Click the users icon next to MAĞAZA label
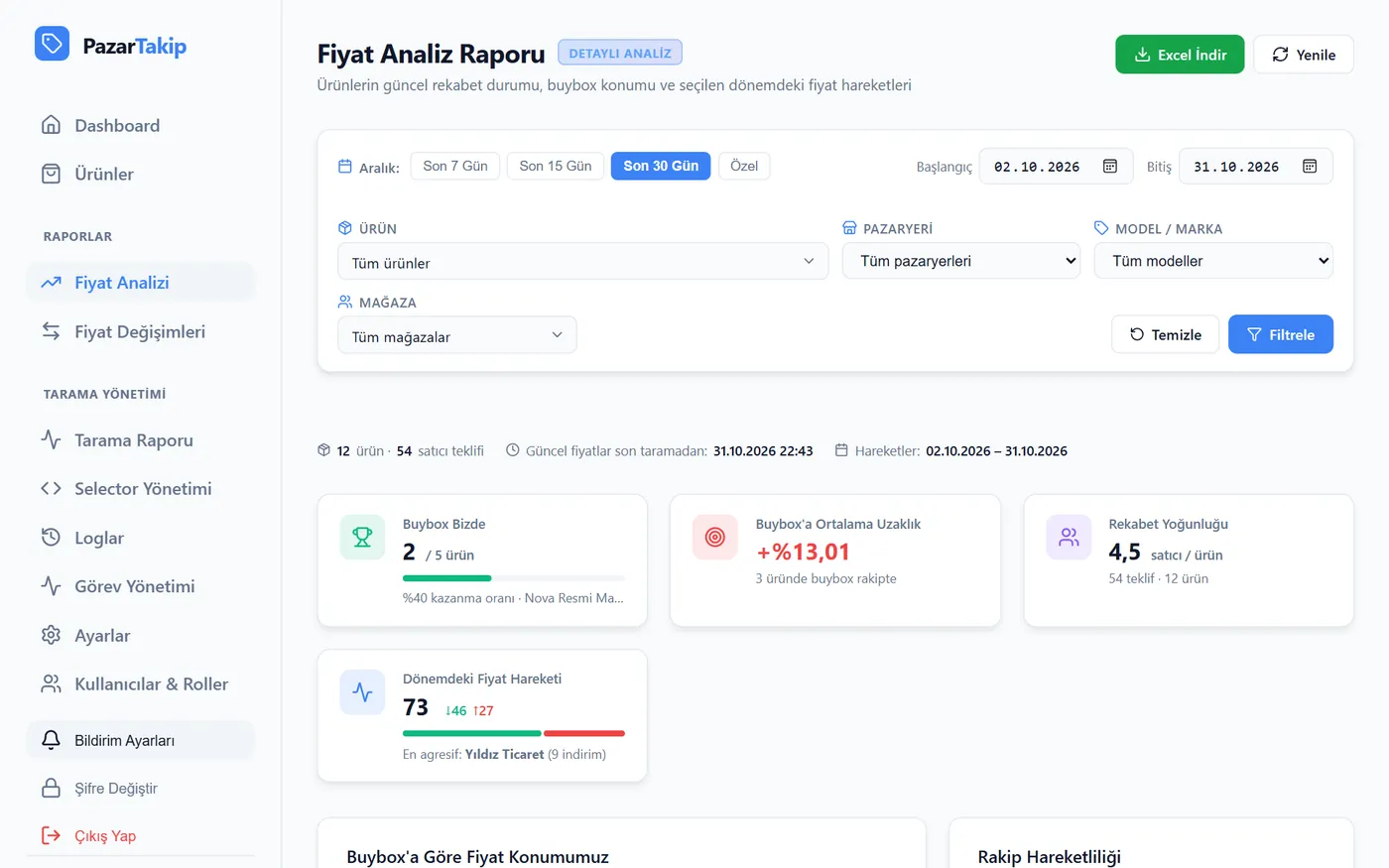 pyautogui.click(x=345, y=302)
